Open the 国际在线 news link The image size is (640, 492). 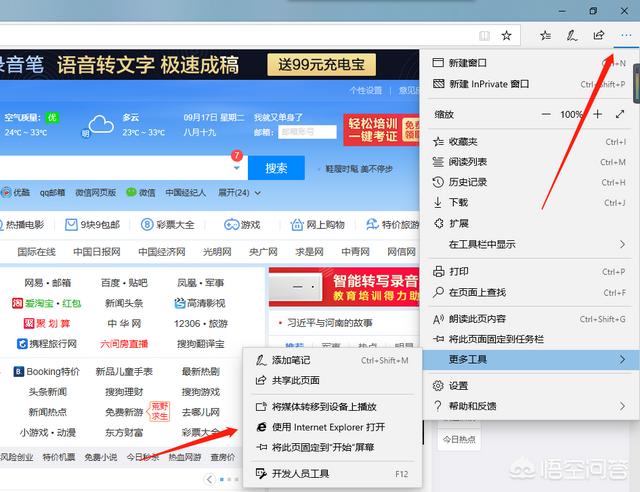(36, 252)
